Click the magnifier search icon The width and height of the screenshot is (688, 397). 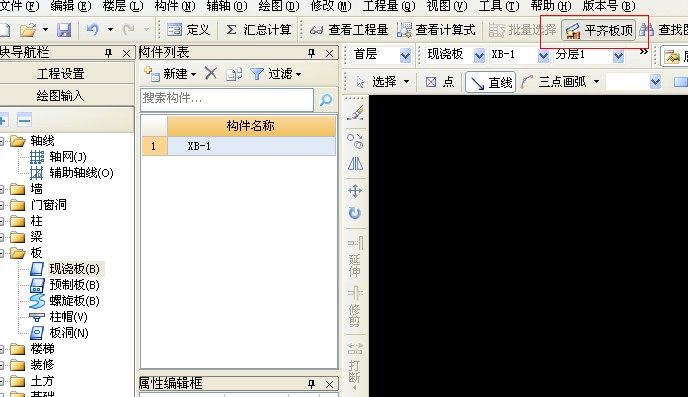click(x=326, y=100)
